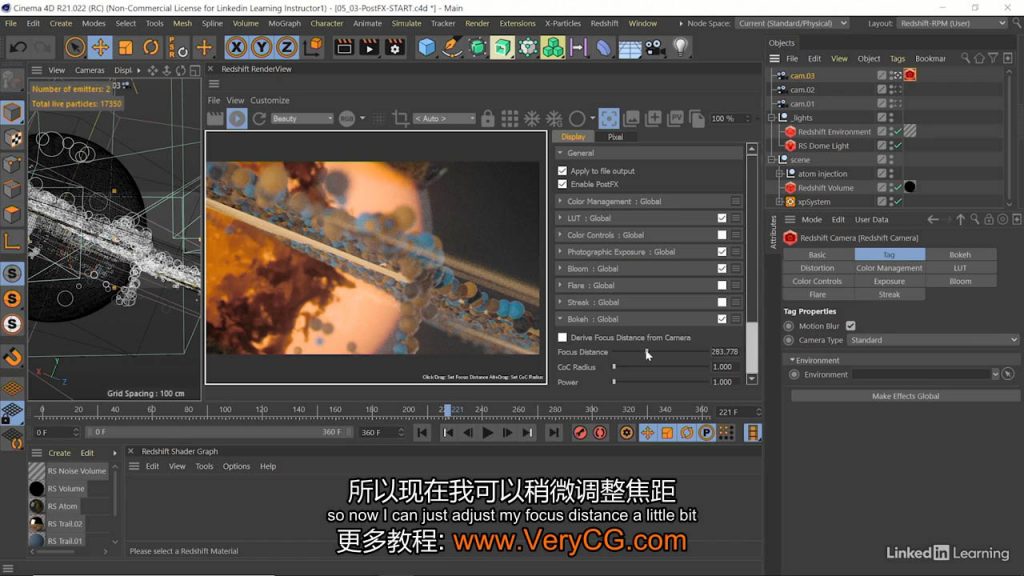Open the Camera Type dropdown
1024x576 pixels.
coord(933,340)
